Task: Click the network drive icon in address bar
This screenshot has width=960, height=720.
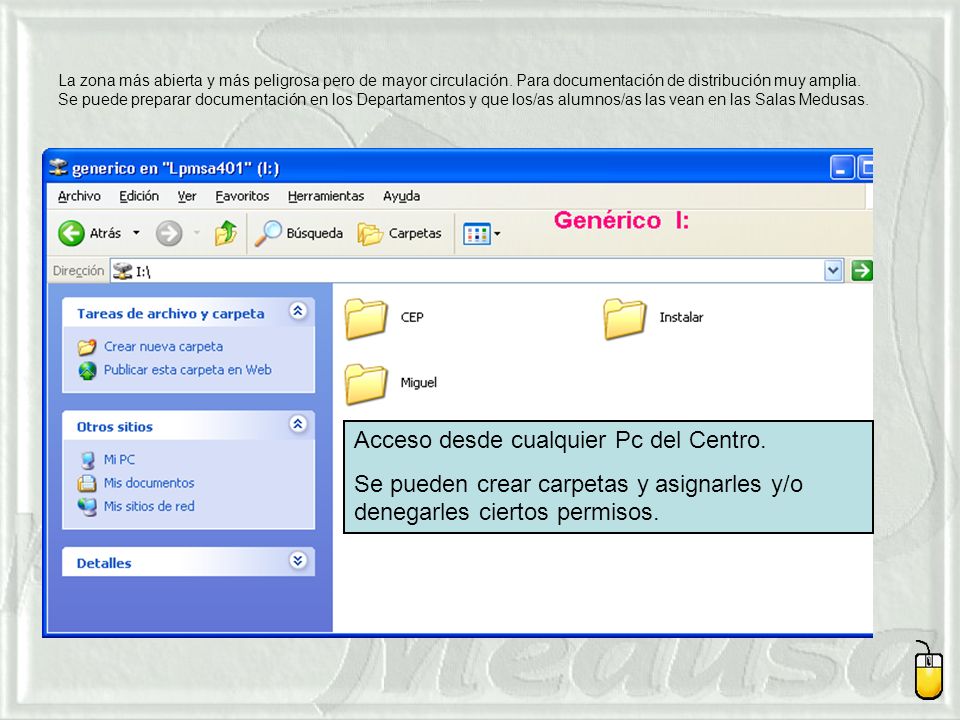Action: [122, 271]
